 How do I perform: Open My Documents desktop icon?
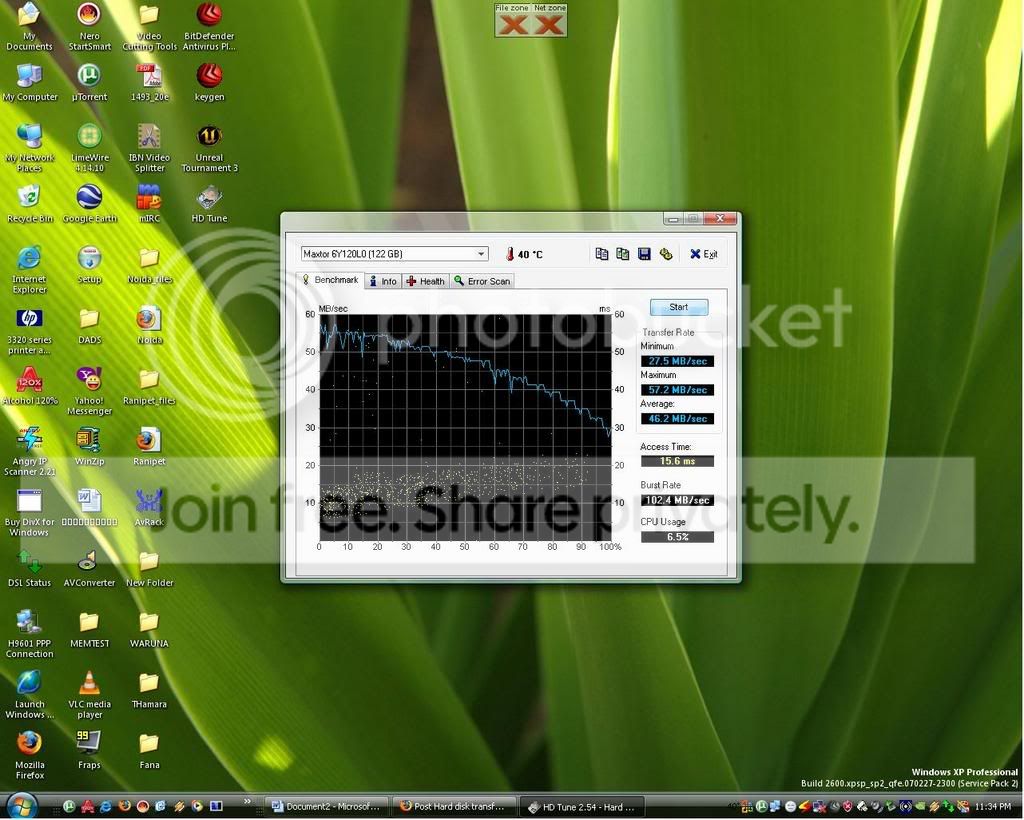pos(29,27)
